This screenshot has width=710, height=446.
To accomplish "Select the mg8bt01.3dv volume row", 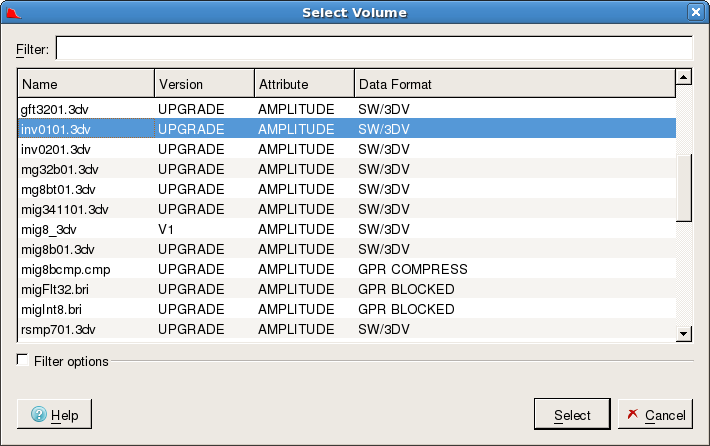I will [x=347, y=189].
